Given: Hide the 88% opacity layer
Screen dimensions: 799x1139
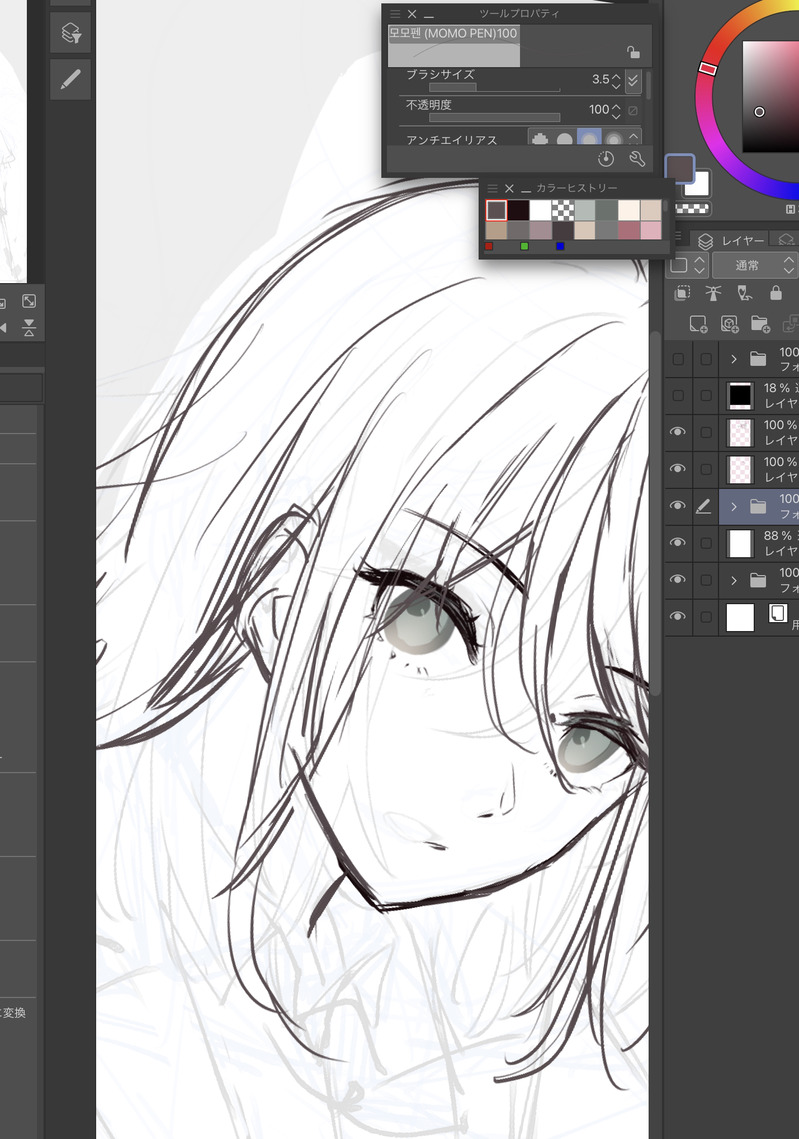Looking at the screenshot, I should pos(678,543).
